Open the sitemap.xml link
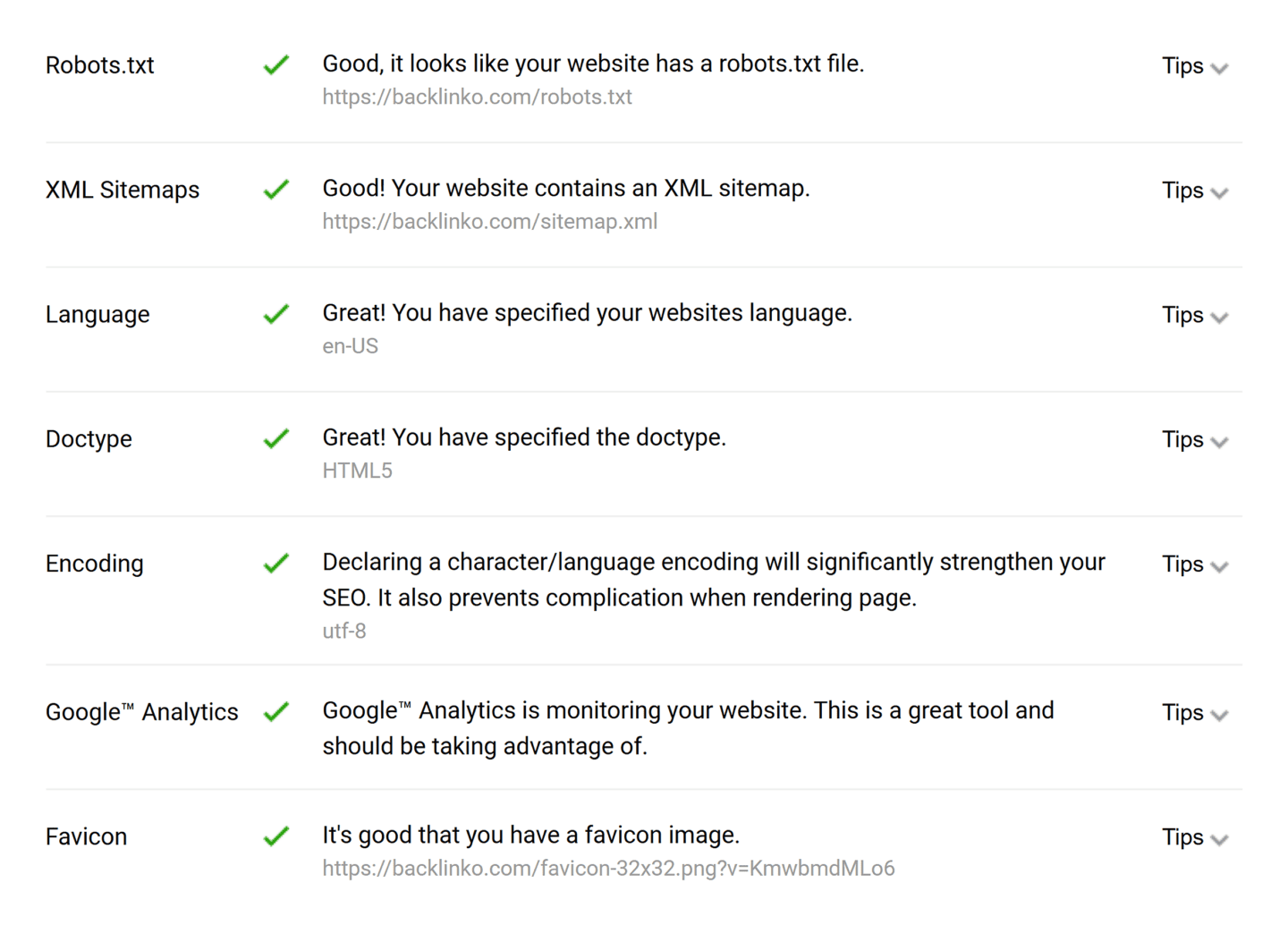 (x=489, y=221)
